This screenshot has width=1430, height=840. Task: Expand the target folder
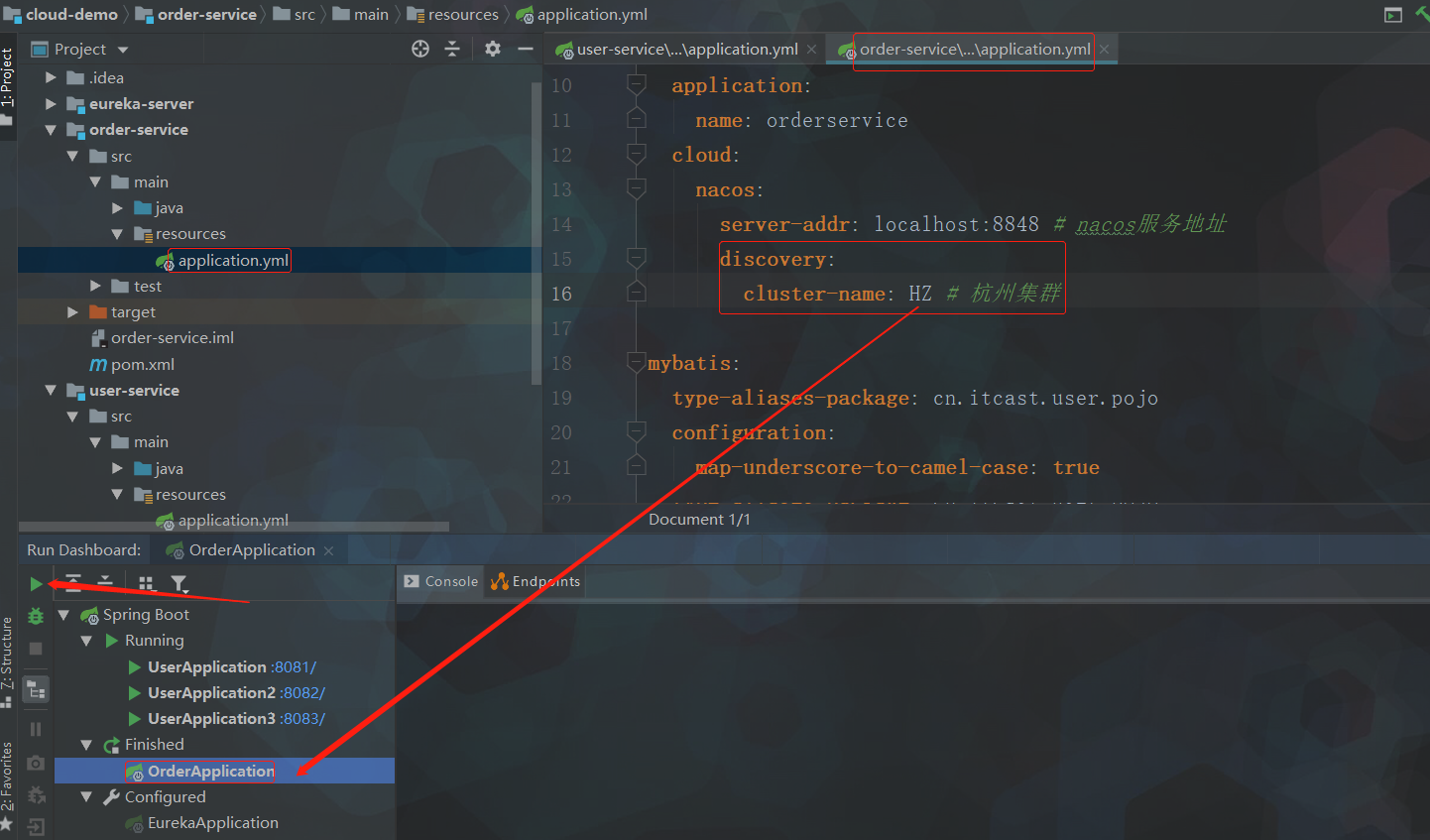pyautogui.click(x=72, y=312)
